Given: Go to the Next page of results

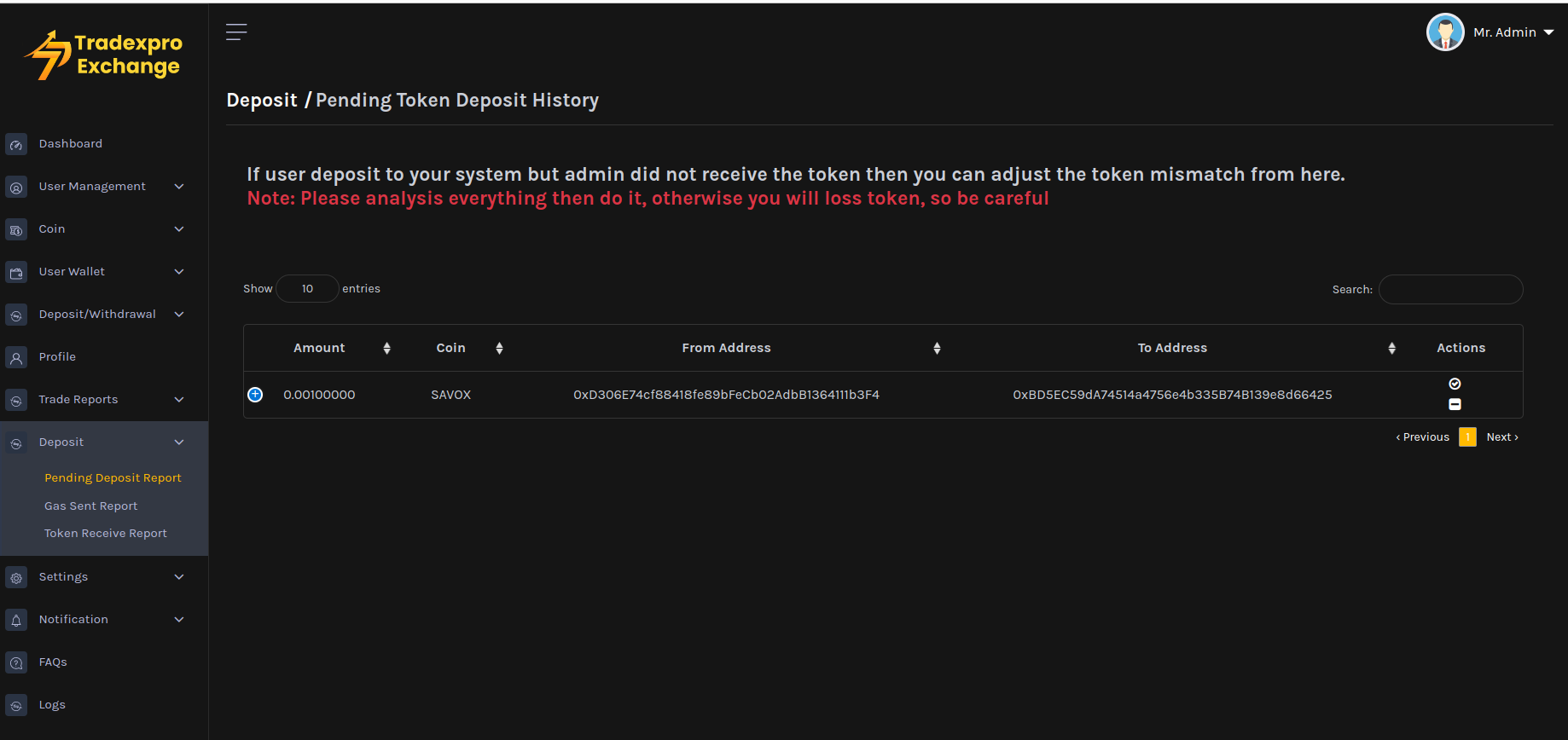Looking at the screenshot, I should click(x=1501, y=437).
